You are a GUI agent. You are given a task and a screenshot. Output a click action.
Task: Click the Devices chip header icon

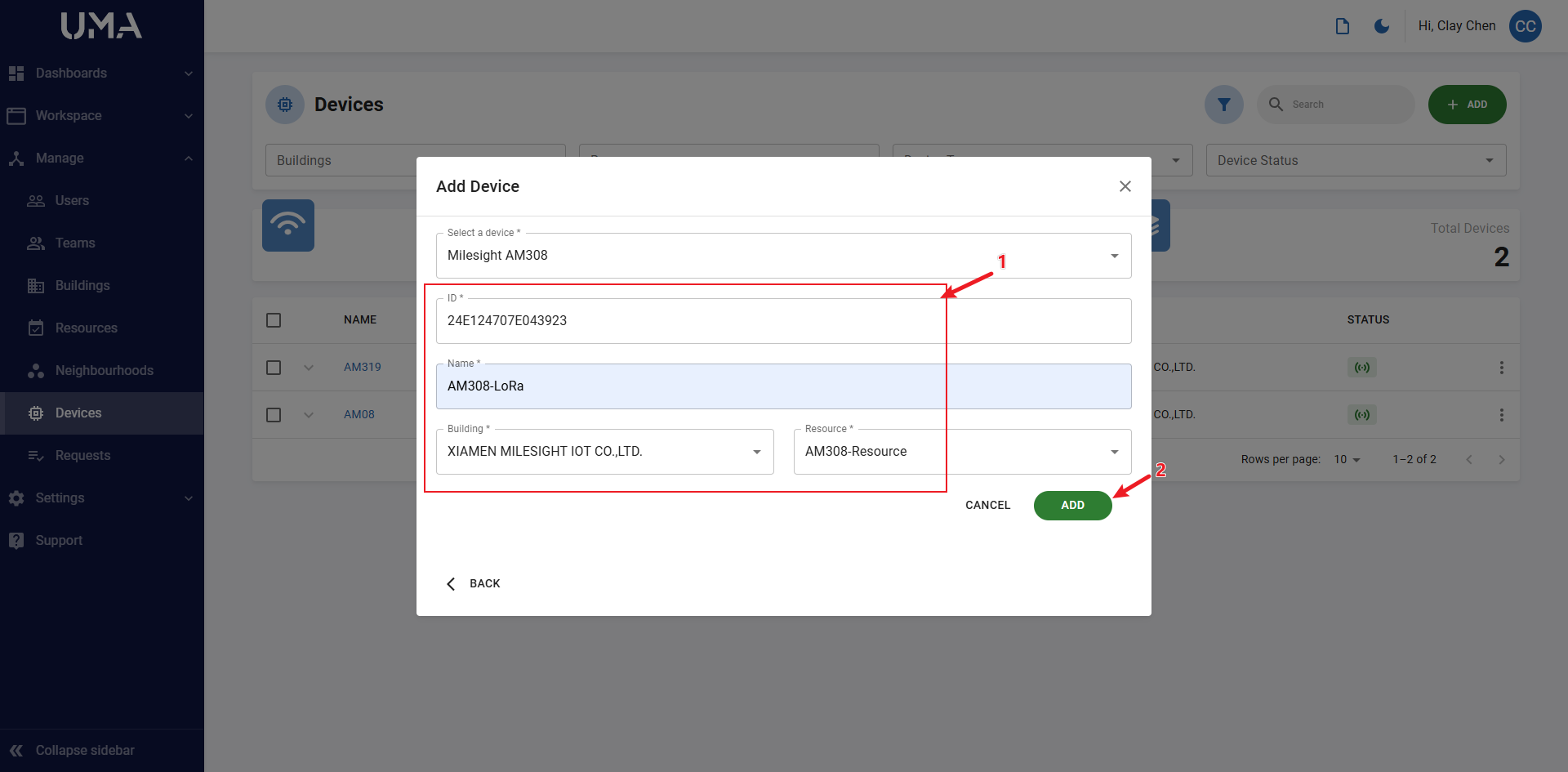(285, 105)
